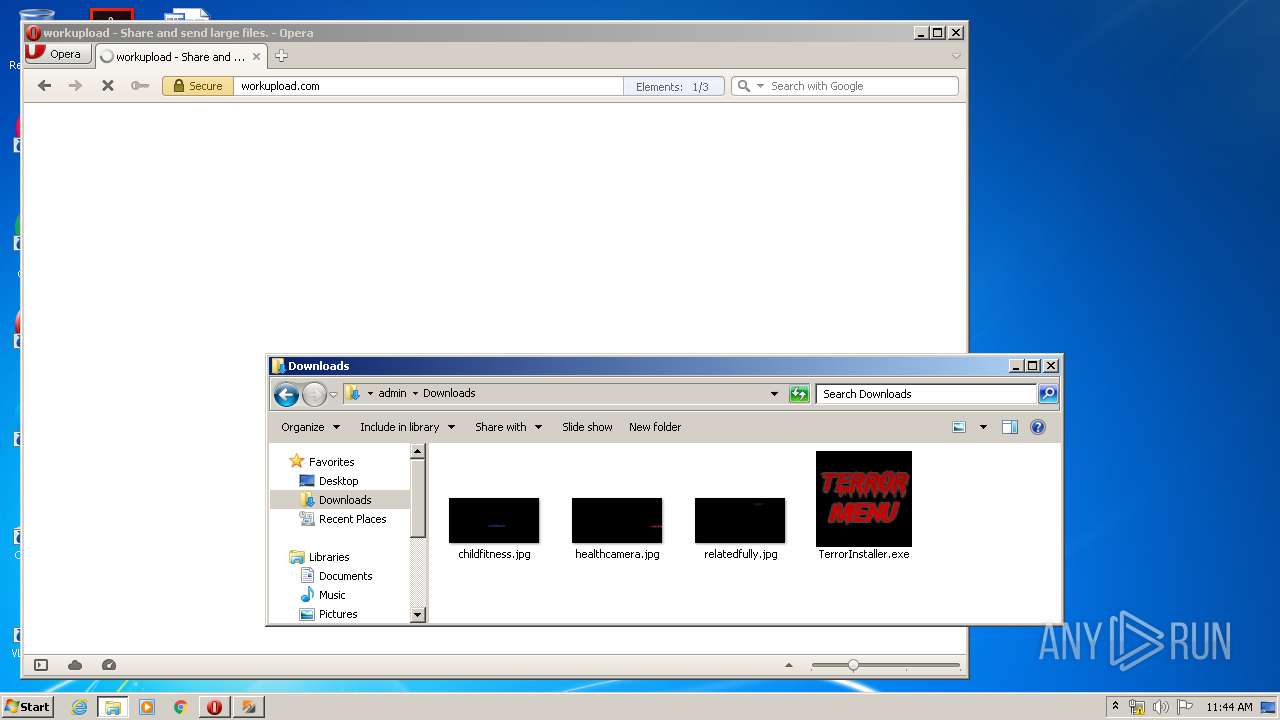1280x720 pixels.
Task: Focus the Search with Google field
Action: point(862,86)
